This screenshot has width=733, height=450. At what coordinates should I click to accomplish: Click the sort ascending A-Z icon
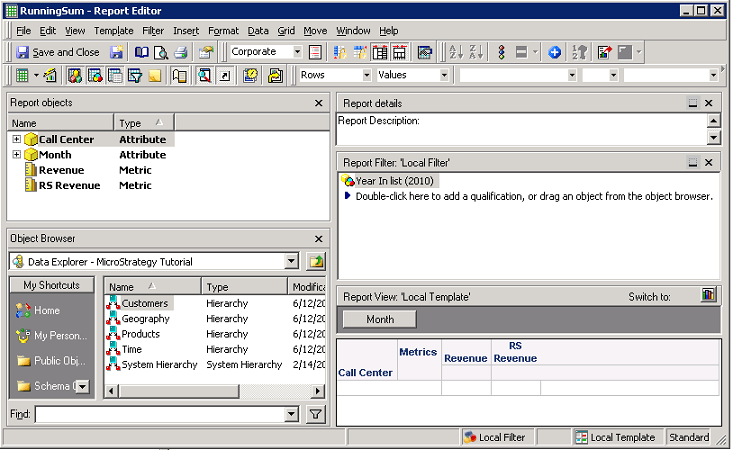[455, 52]
